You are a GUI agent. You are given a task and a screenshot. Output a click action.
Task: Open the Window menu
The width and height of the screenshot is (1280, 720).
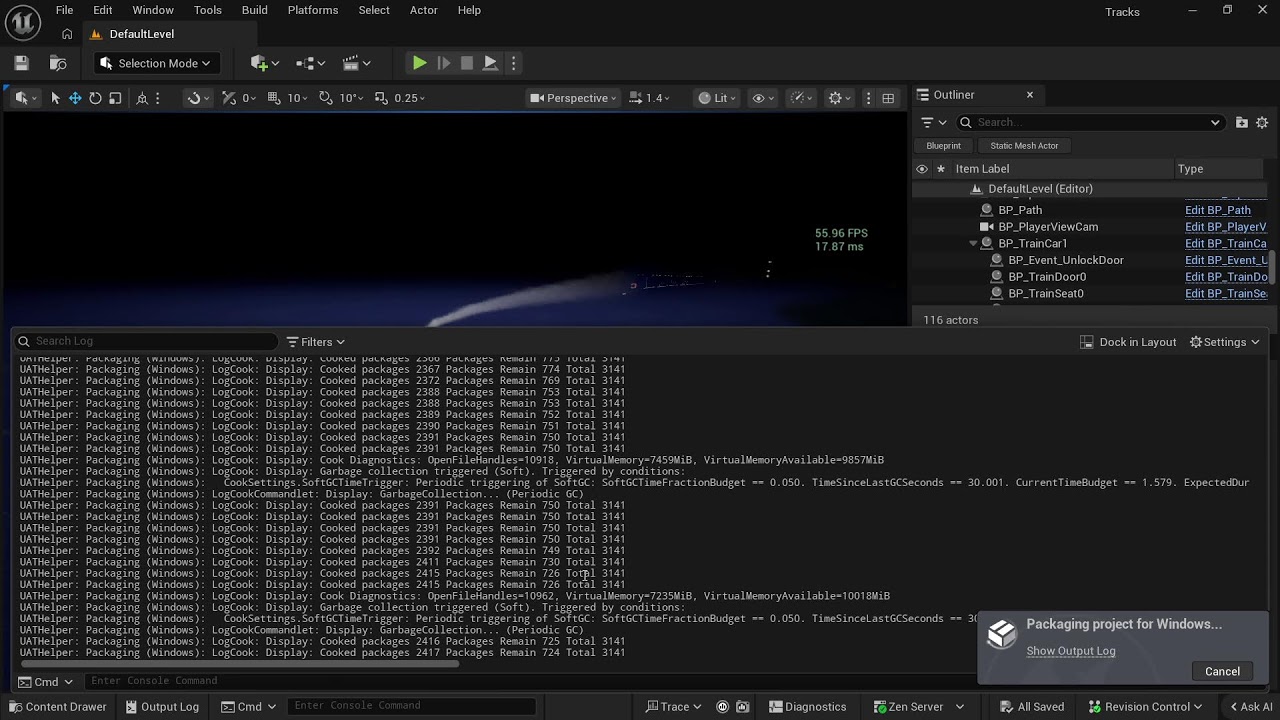click(153, 10)
